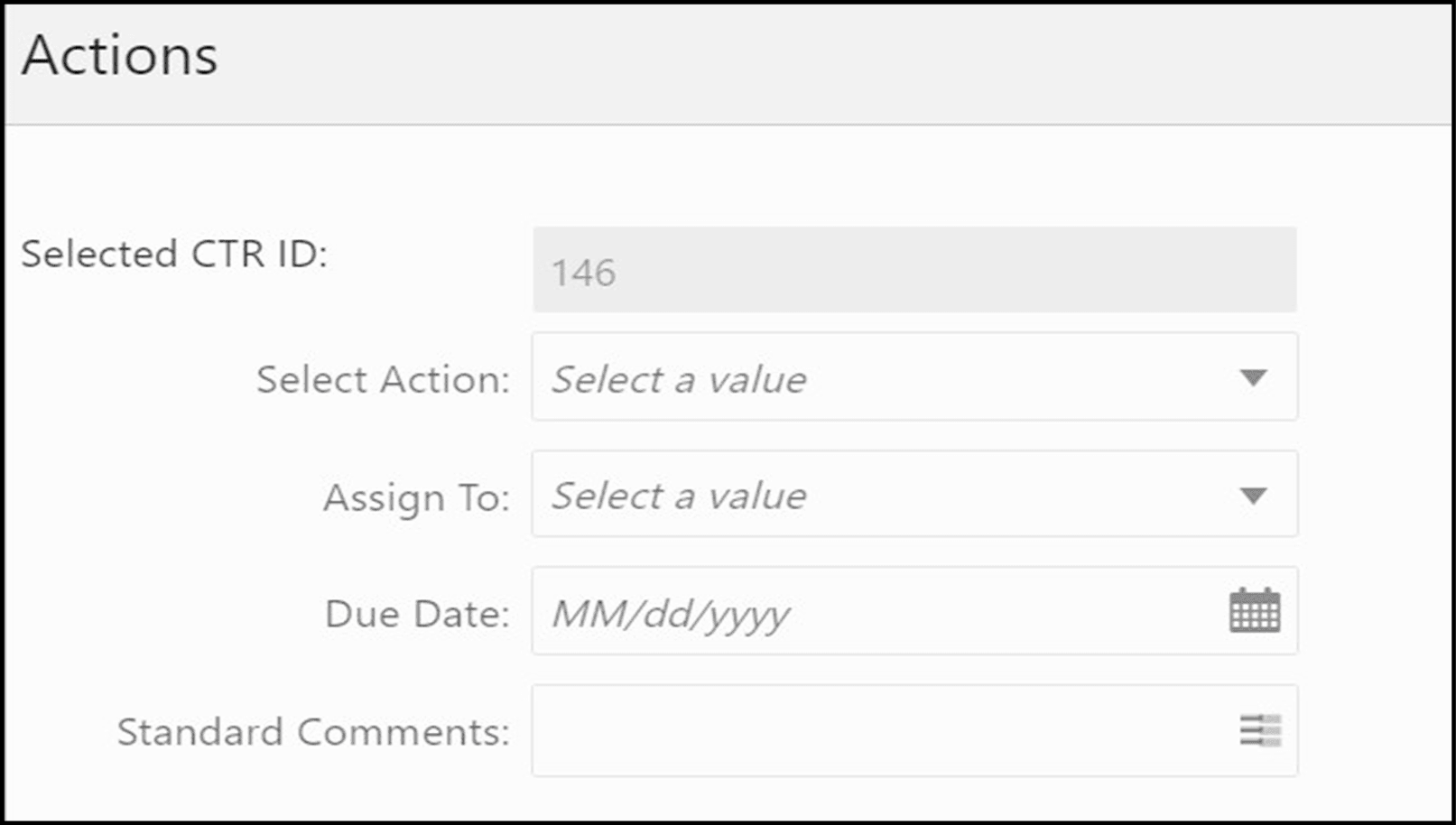Click the dropdown arrow icon for Select Action
This screenshot has height=825, width=1456.
click(1253, 378)
